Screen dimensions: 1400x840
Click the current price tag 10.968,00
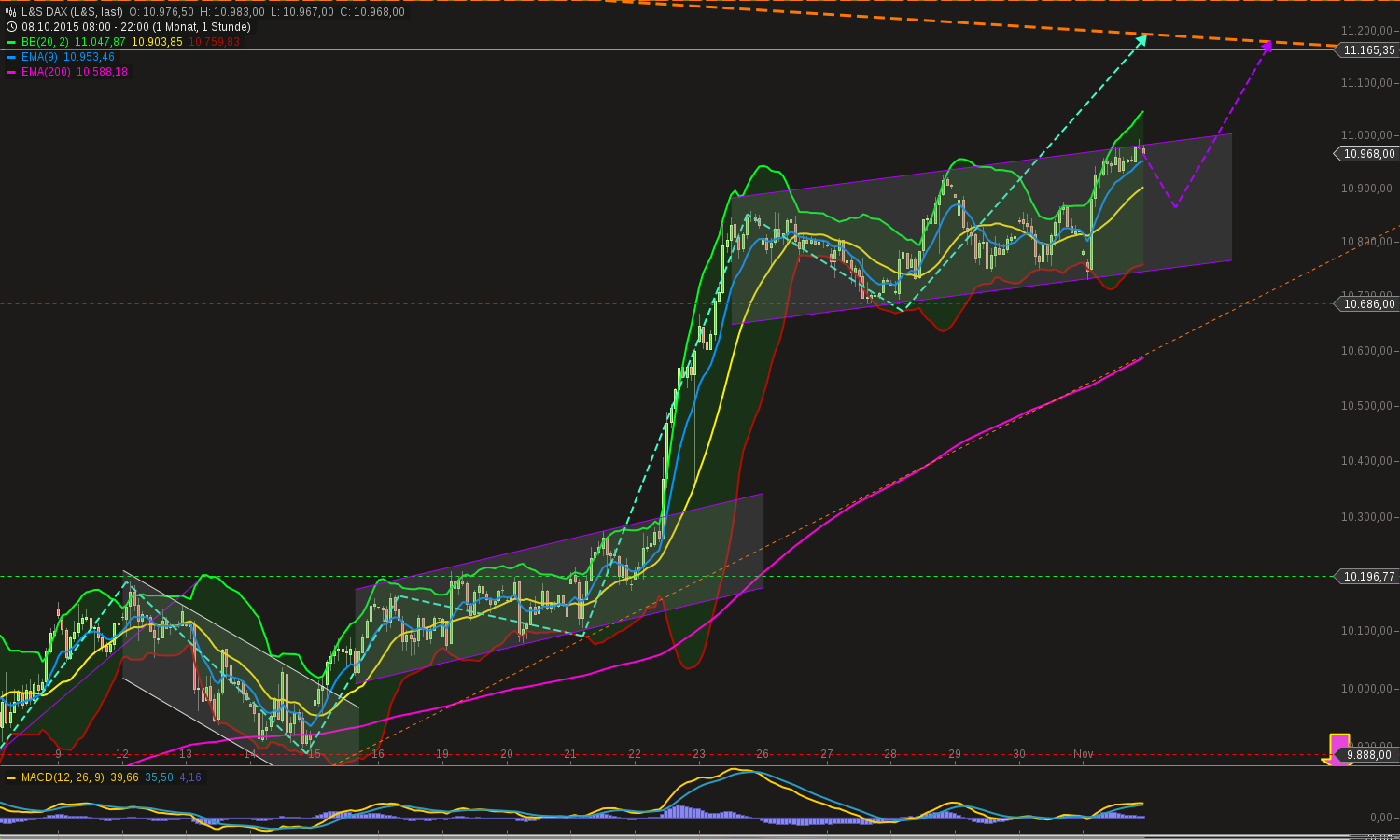tap(1368, 154)
